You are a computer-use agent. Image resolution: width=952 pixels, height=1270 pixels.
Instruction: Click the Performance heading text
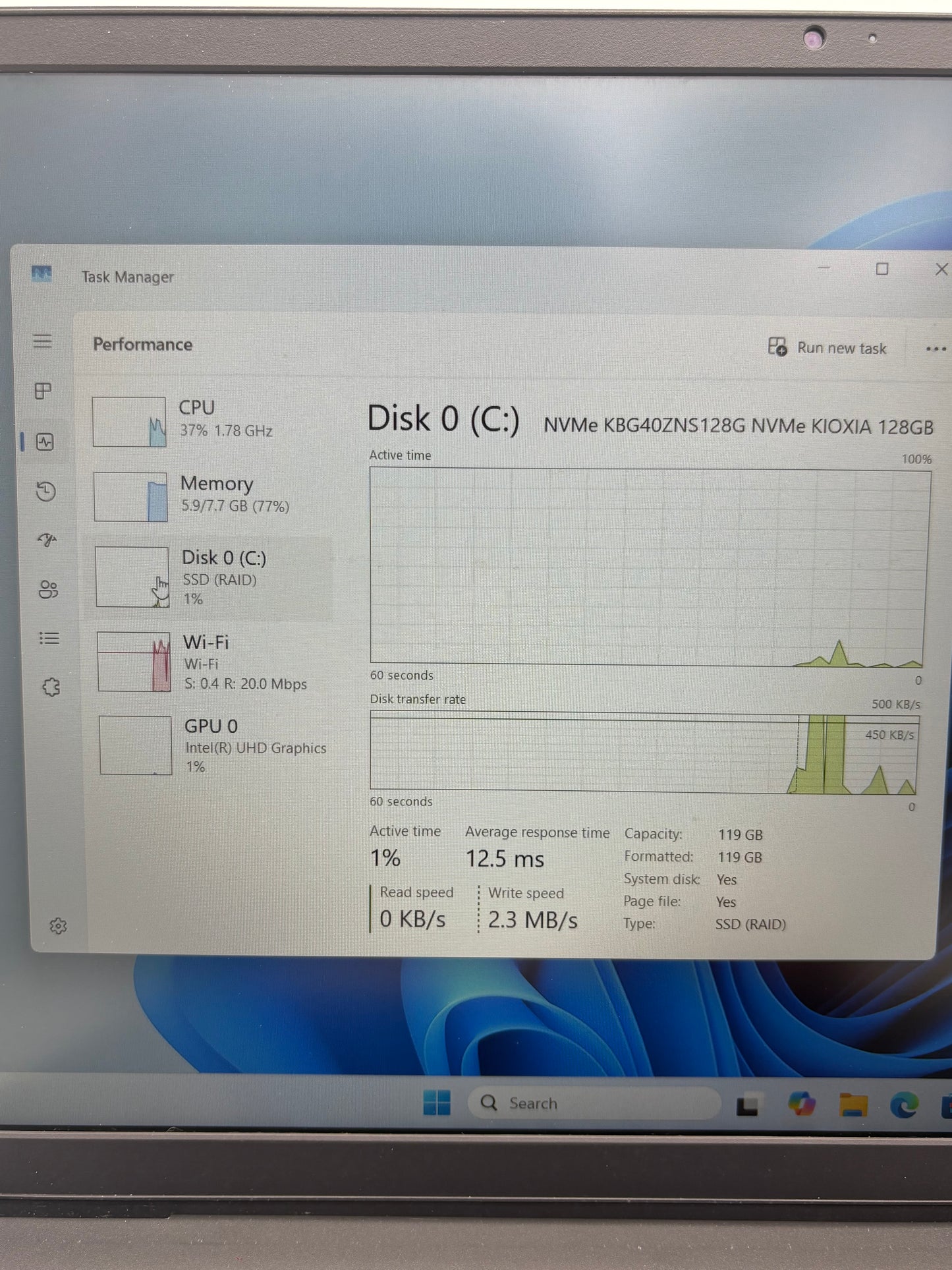142,345
